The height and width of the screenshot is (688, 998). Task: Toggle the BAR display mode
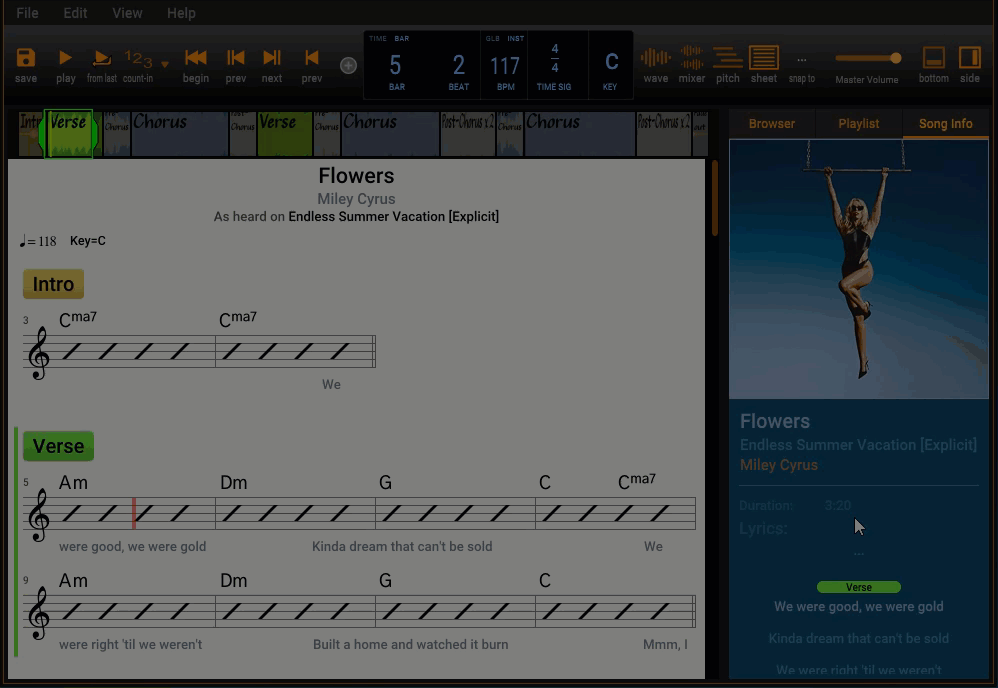[402, 38]
